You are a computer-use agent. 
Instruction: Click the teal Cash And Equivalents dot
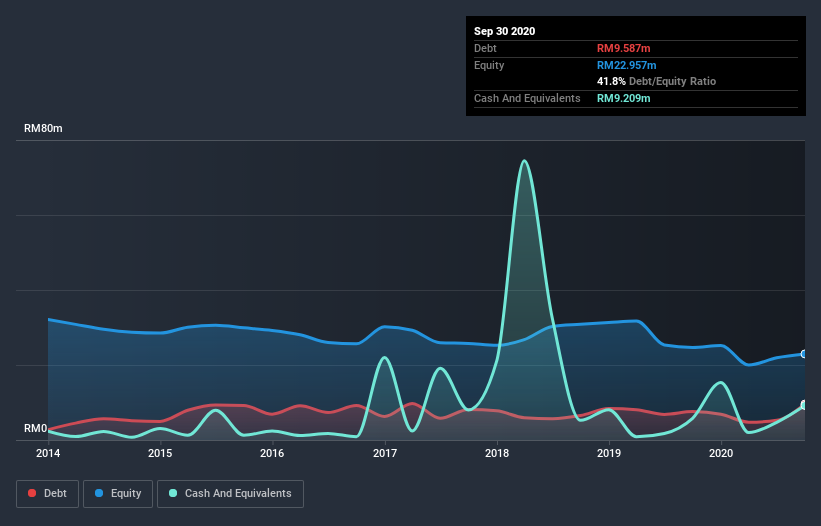tap(173, 493)
